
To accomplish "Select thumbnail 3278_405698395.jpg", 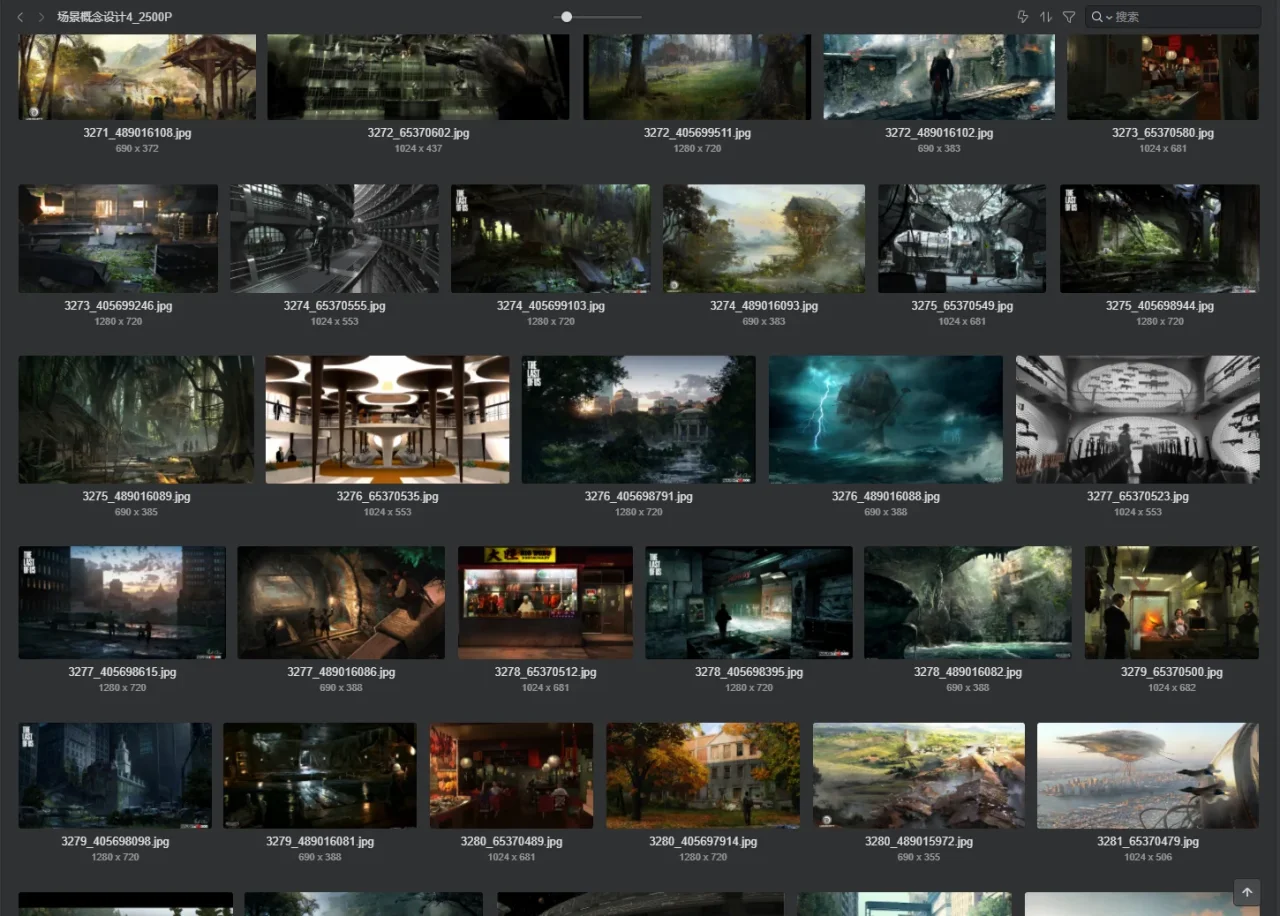I will point(749,602).
